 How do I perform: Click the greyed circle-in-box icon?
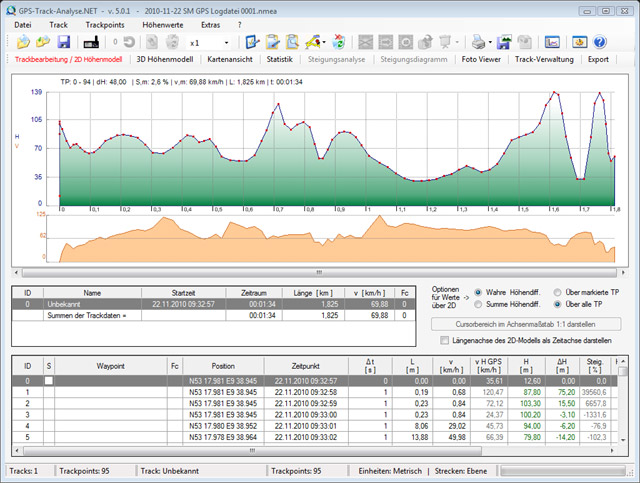[x=405, y=42]
